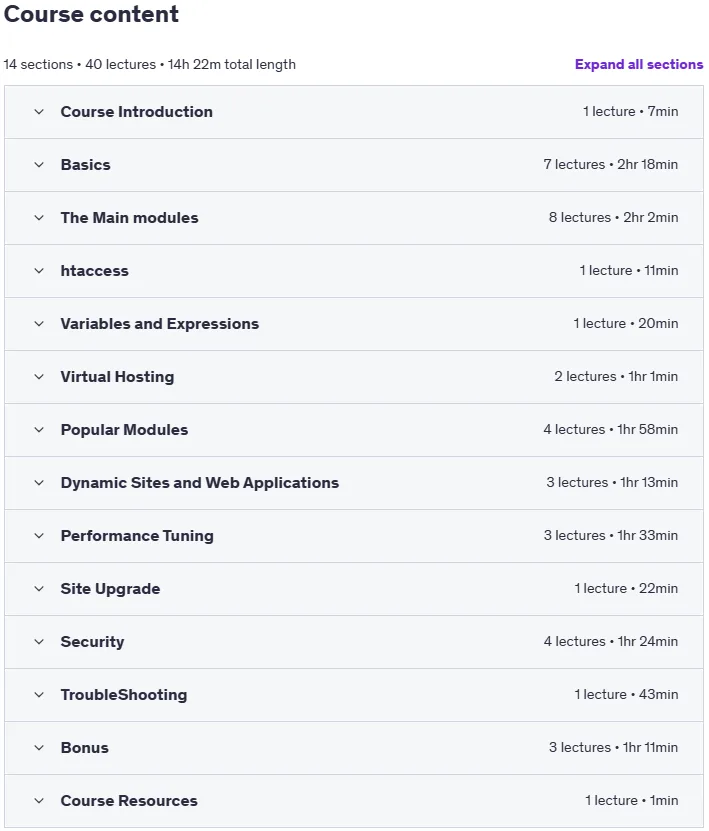Expand the Basics section chevron
Screen dimensions: 709x831
click(39, 165)
